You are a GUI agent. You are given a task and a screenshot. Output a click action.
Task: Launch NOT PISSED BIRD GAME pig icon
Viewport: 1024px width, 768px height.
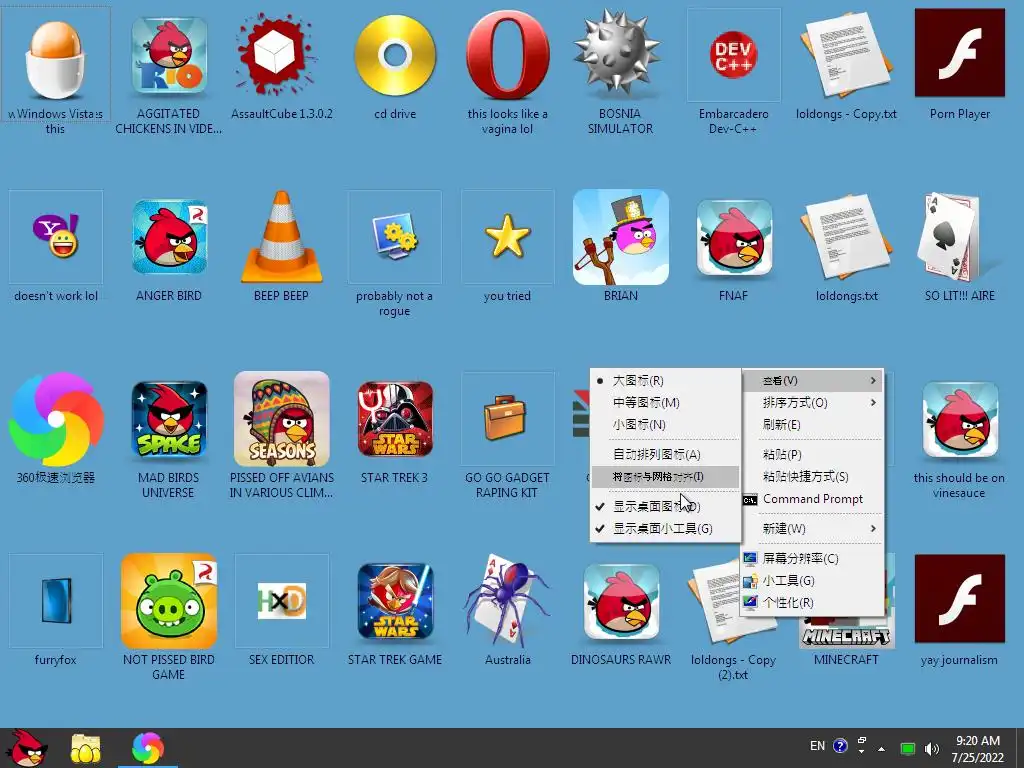click(169, 601)
